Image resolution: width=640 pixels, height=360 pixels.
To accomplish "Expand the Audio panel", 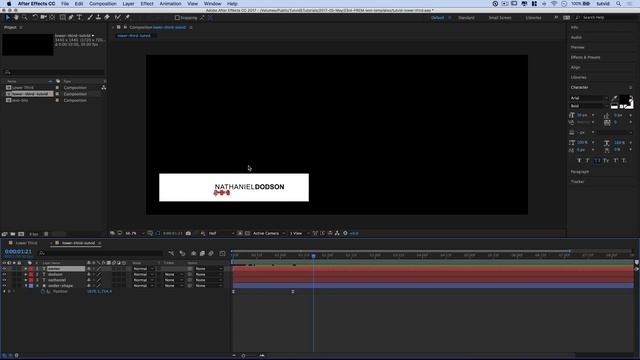I will [x=576, y=37].
